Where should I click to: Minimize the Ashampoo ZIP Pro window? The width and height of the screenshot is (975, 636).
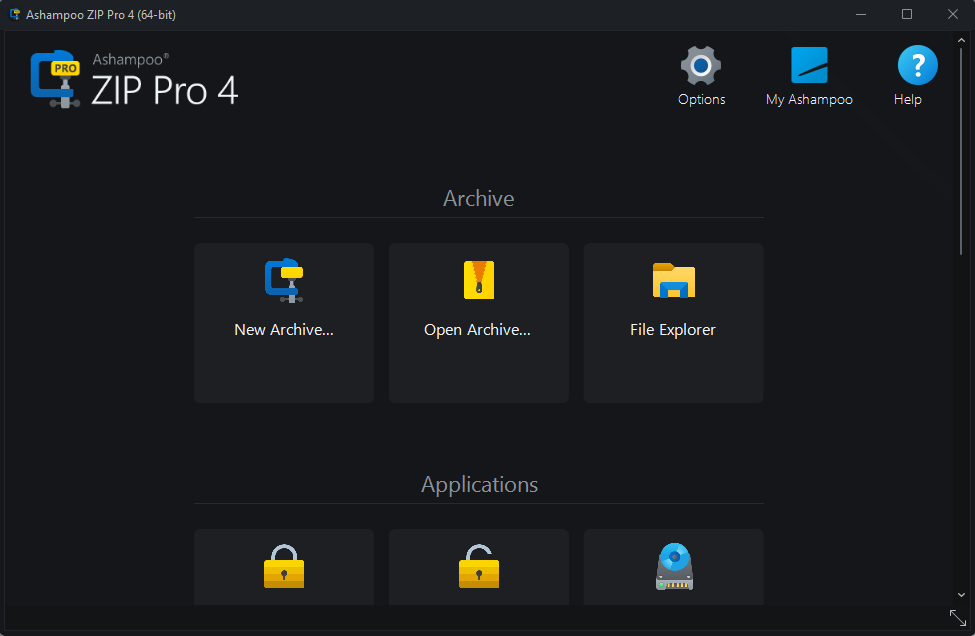click(861, 14)
